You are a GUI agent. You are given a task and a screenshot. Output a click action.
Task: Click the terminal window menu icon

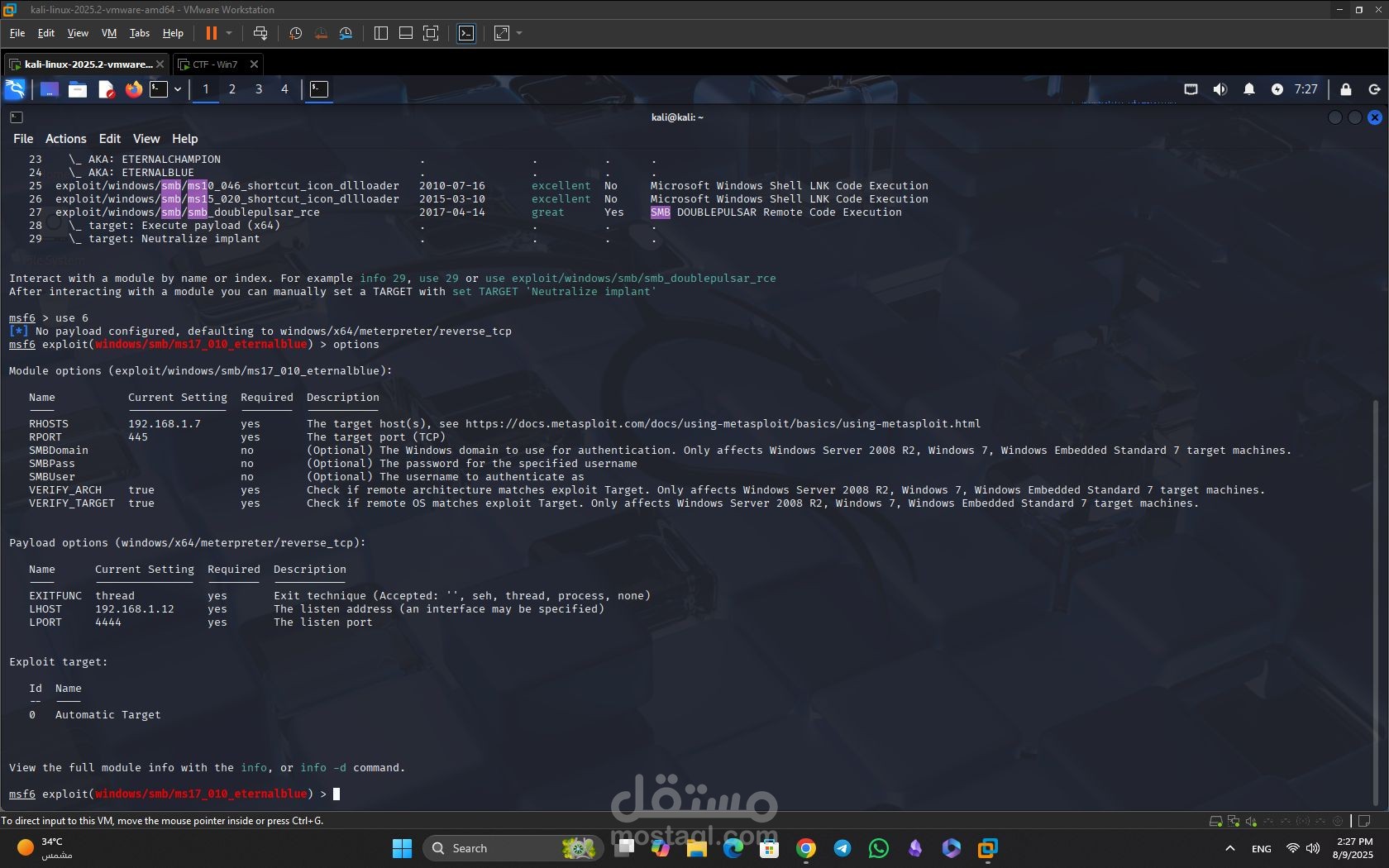pyautogui.click(x=17, y=117)
